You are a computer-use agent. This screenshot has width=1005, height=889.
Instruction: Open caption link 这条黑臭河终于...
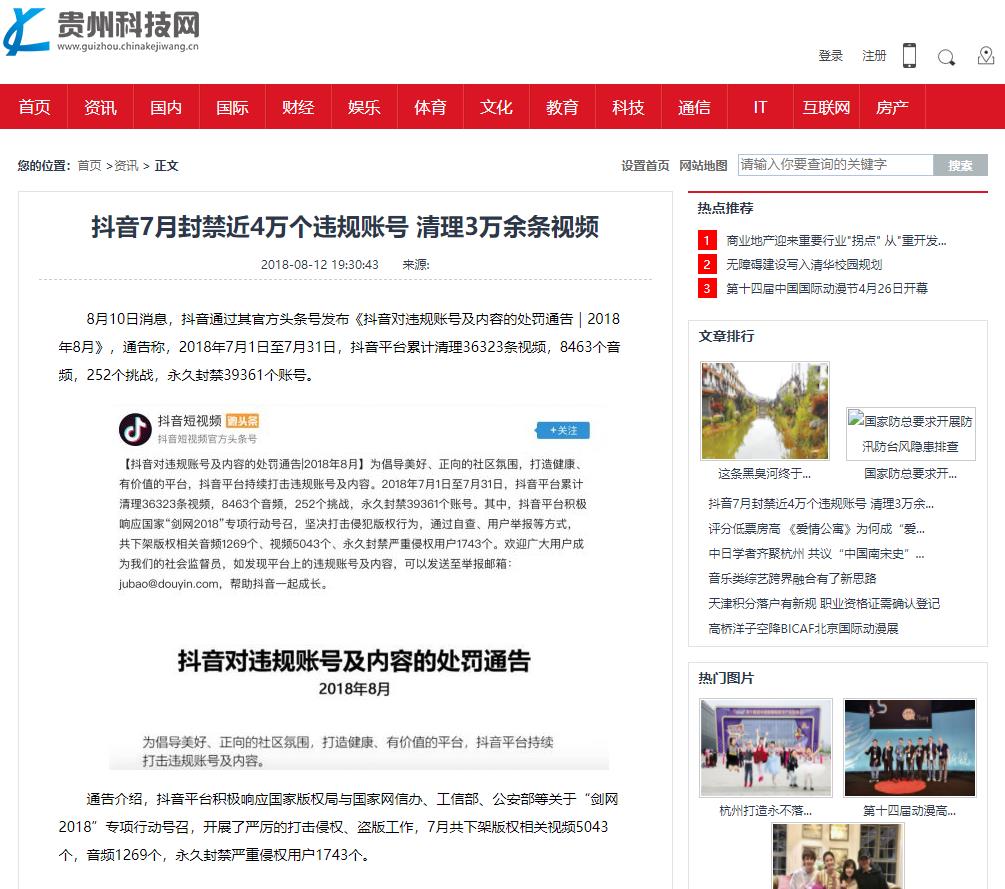click(x=764, y=474)
